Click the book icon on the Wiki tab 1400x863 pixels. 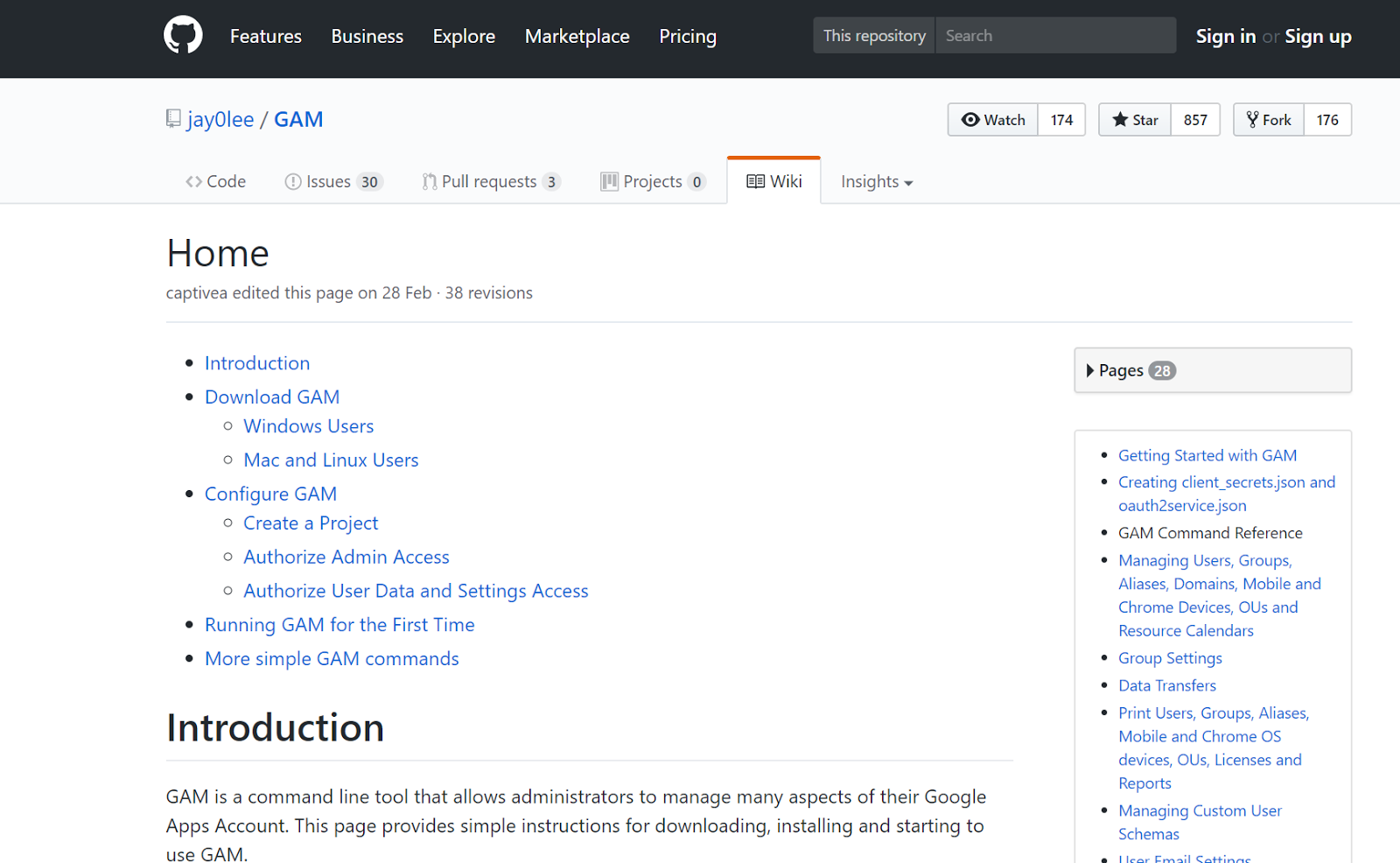click(x=754, y=181)
